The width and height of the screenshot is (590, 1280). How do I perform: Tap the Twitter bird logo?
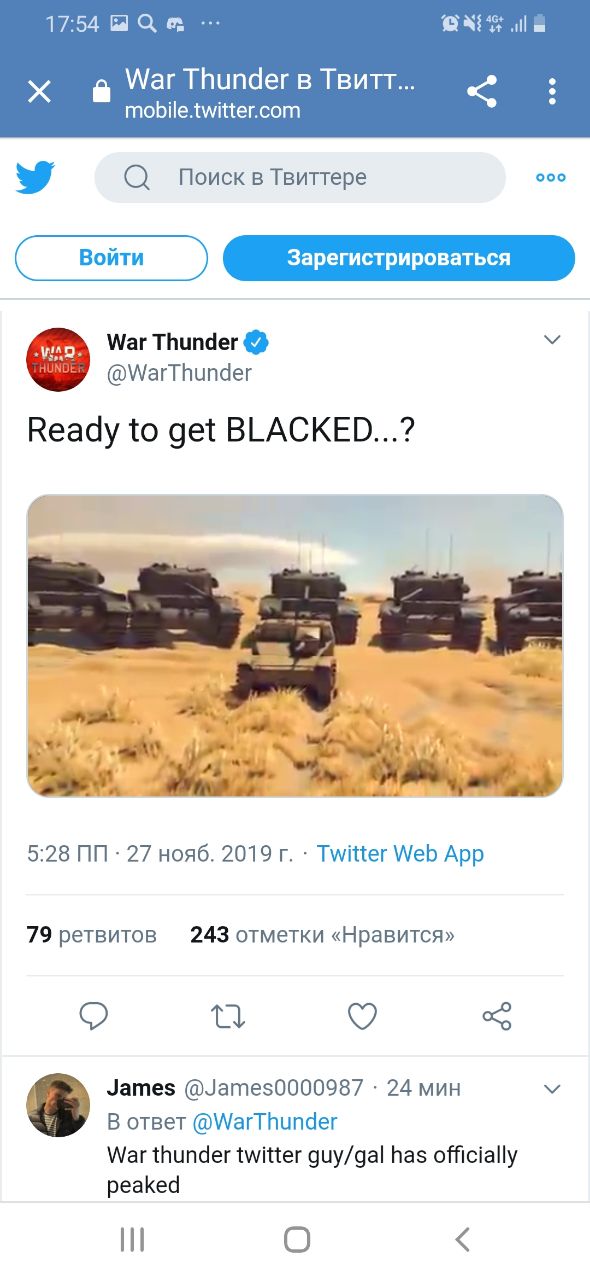35,178
